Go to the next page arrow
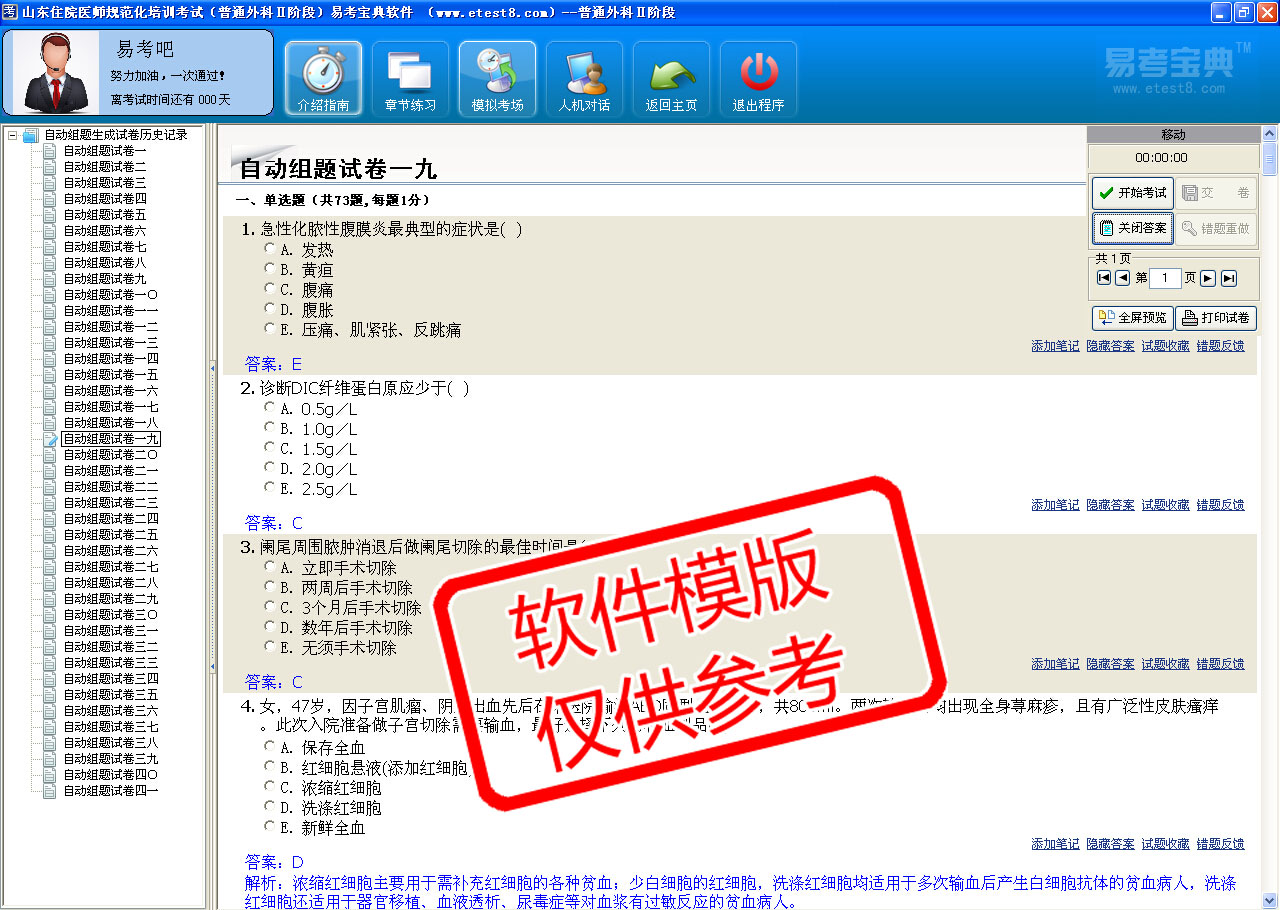Viewport: 1280px width, 910px height. pyautogui.click(x=1208, y=278)
